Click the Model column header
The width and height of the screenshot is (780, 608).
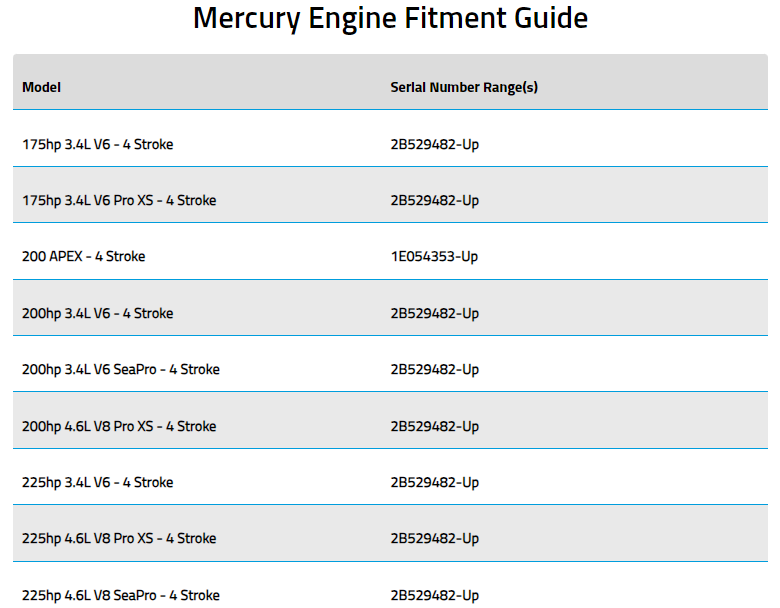(x=41, y=87)
